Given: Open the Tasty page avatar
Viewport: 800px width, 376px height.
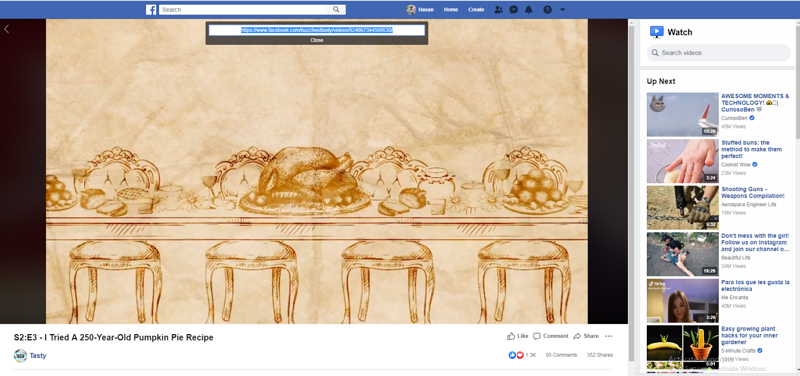Looking at the screenshot, I should click(20, 356).
